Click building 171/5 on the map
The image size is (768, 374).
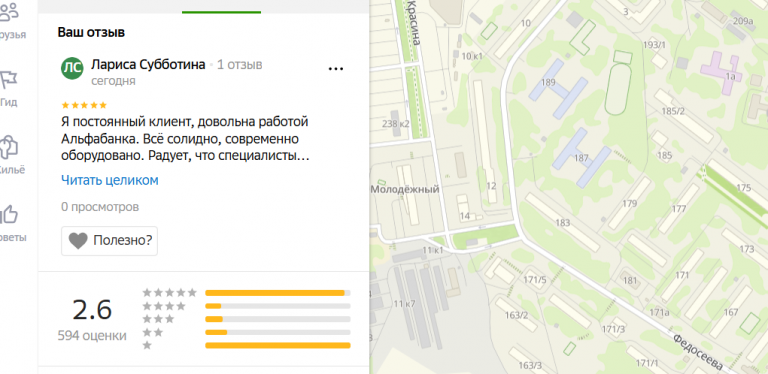coord(535,280)
